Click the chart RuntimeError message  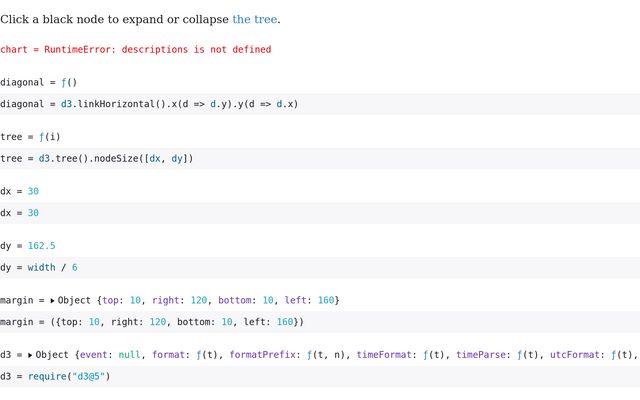(135, 49)
